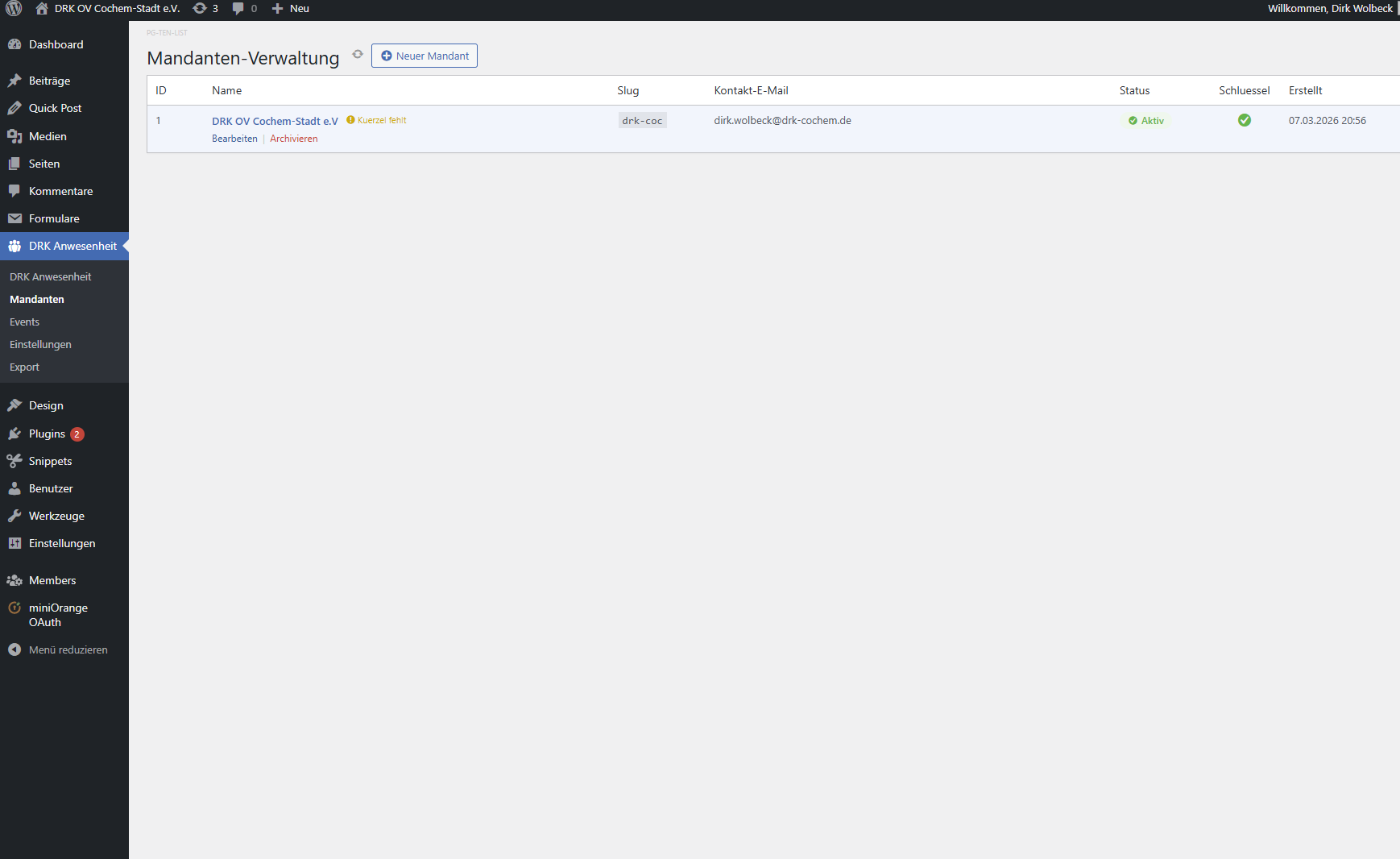The image size is (1400, 859).
Task: Click the Neuer Mandant button
Action: click(425, 56)
